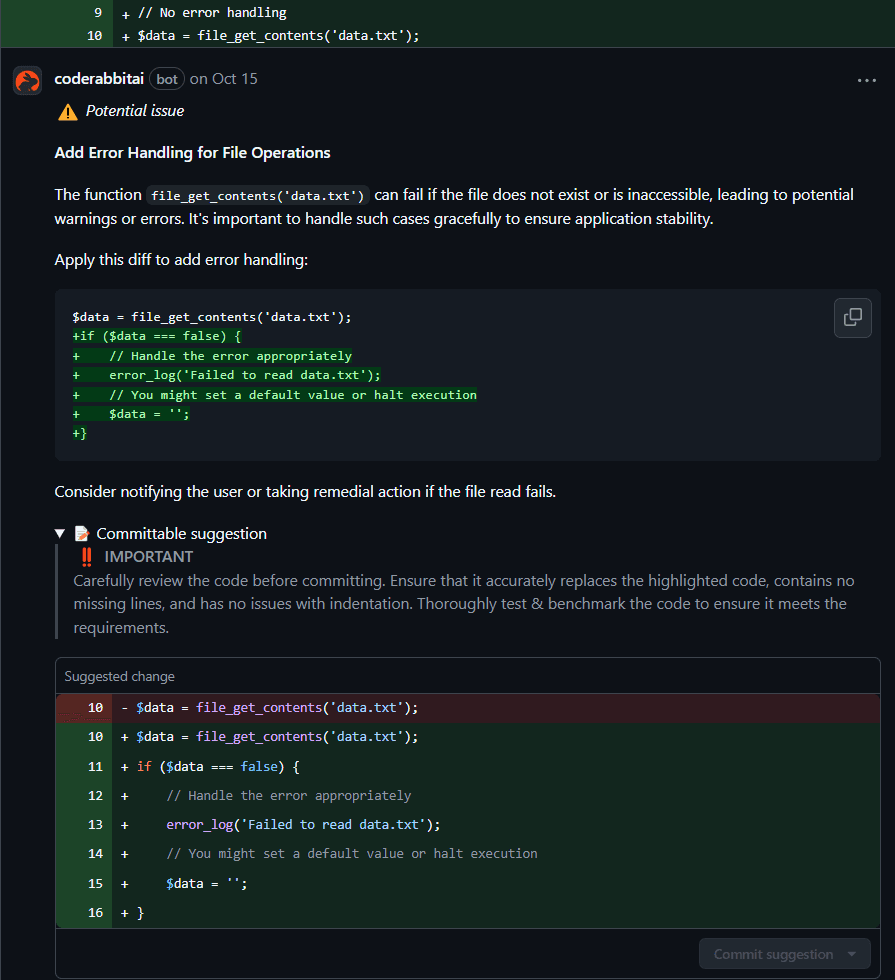Collapse the Committable suggestion section
This screenshot has height=980, width=895.
[61, 534]
